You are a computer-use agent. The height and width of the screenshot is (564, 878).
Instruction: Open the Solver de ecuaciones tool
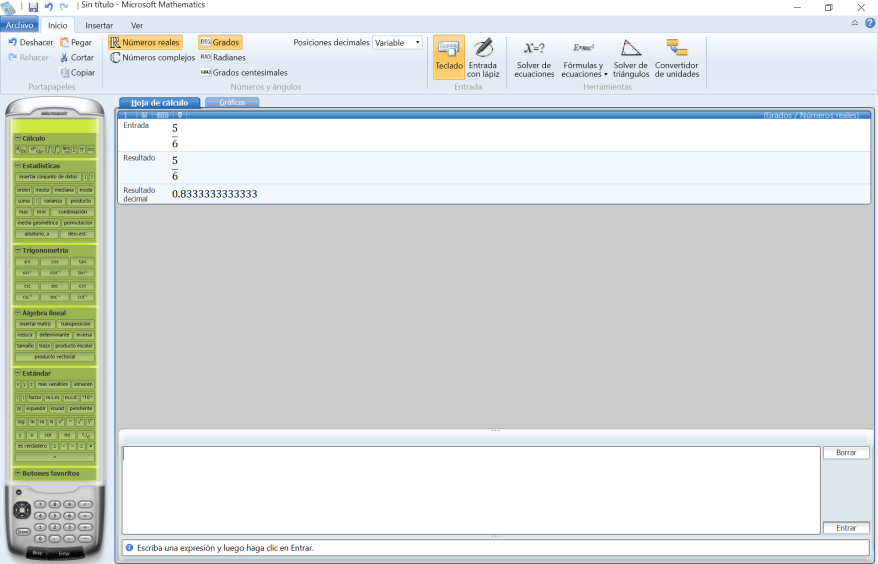click(x=534, y=57)
